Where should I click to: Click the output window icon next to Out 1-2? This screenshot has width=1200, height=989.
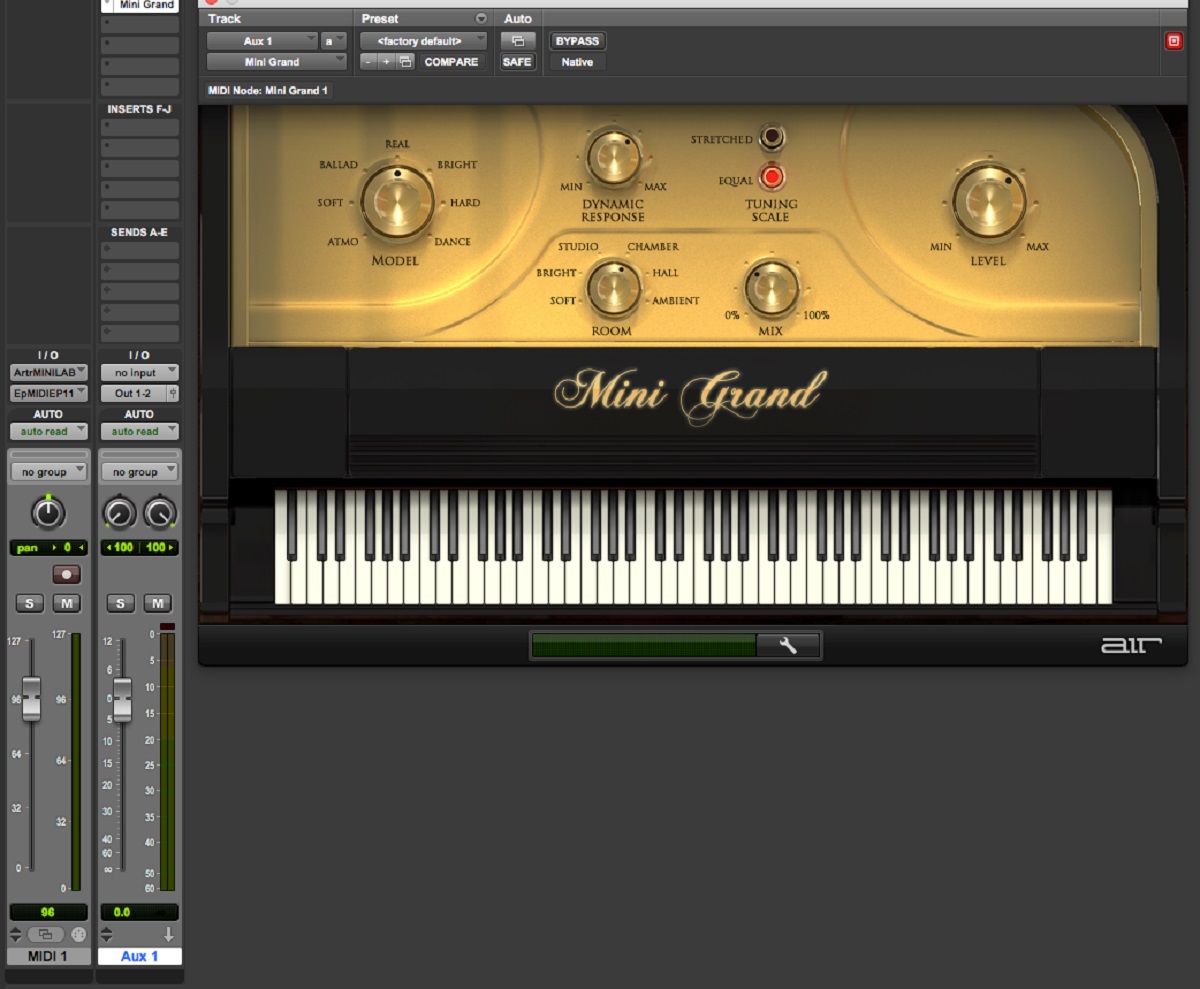(175, 393)
